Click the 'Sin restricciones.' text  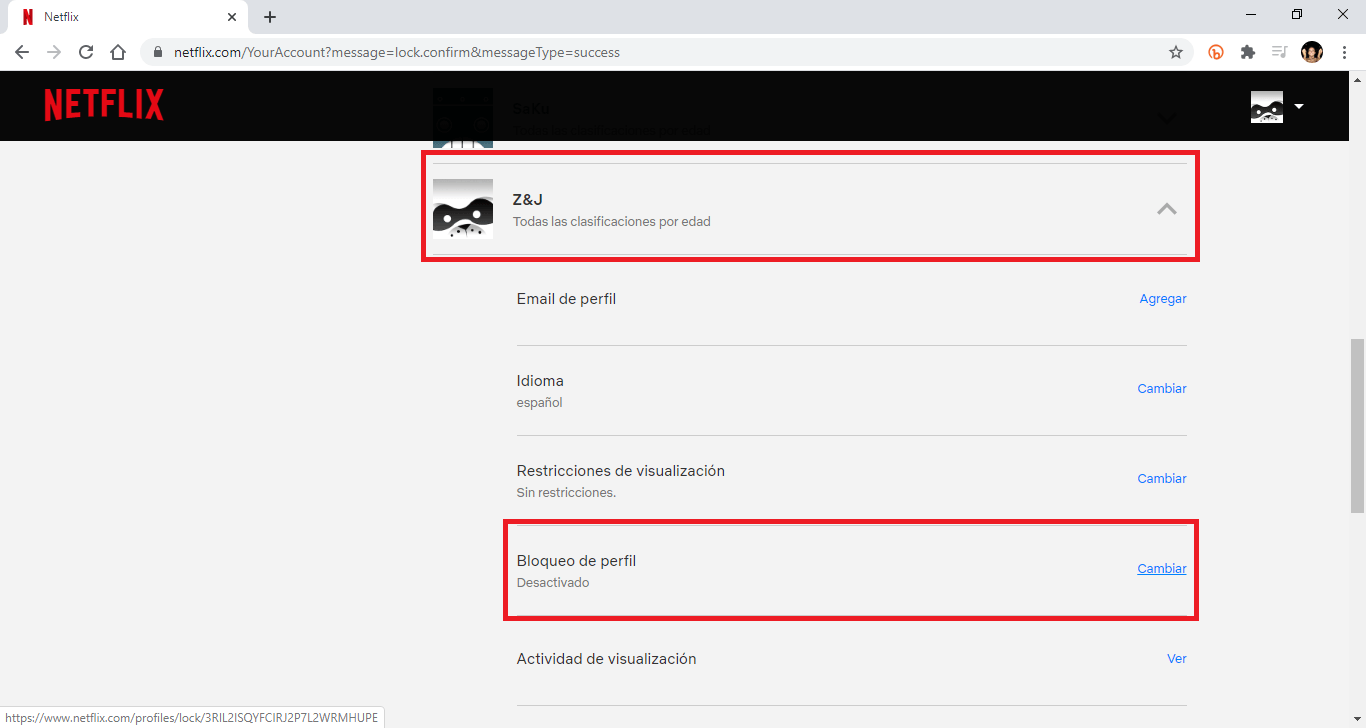[566, 493]
